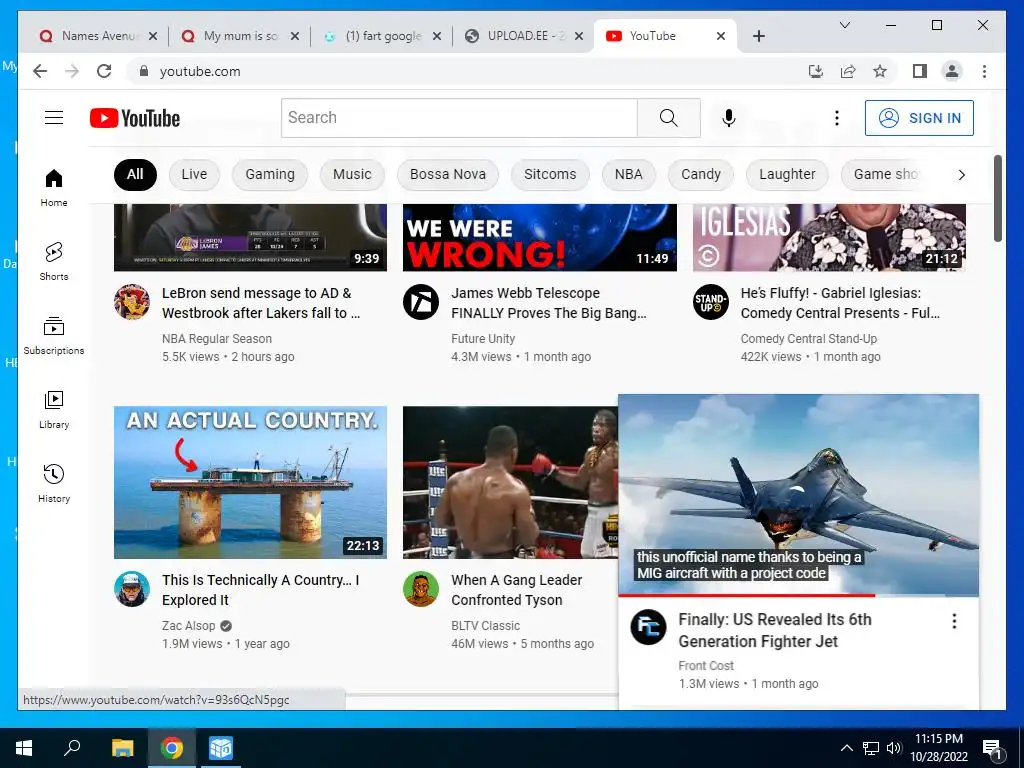Screen dimensions: 1024x768
Task: Open the YouTube hamburger guide menu
Action: coord(54,118)
